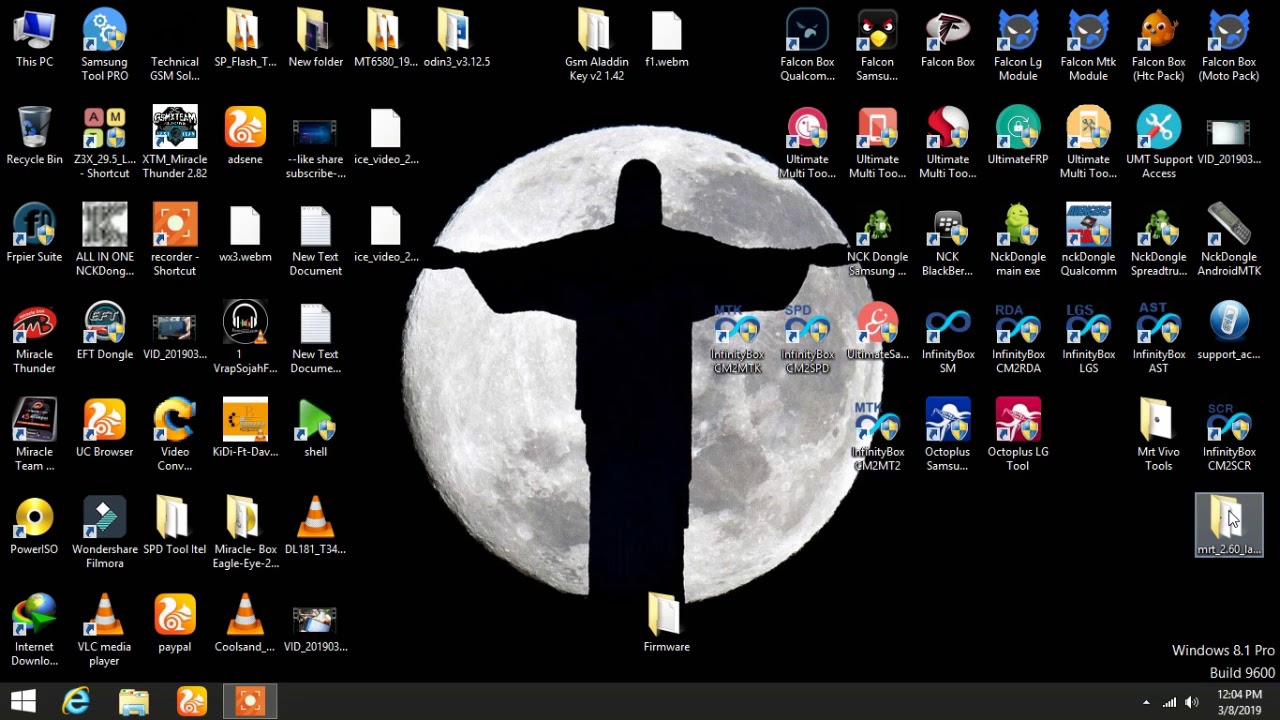Select the Gsm Aladdin Key v2 1.42 folder
The width and height of the screenshot is (1280, 720).
tap(596, 46)
